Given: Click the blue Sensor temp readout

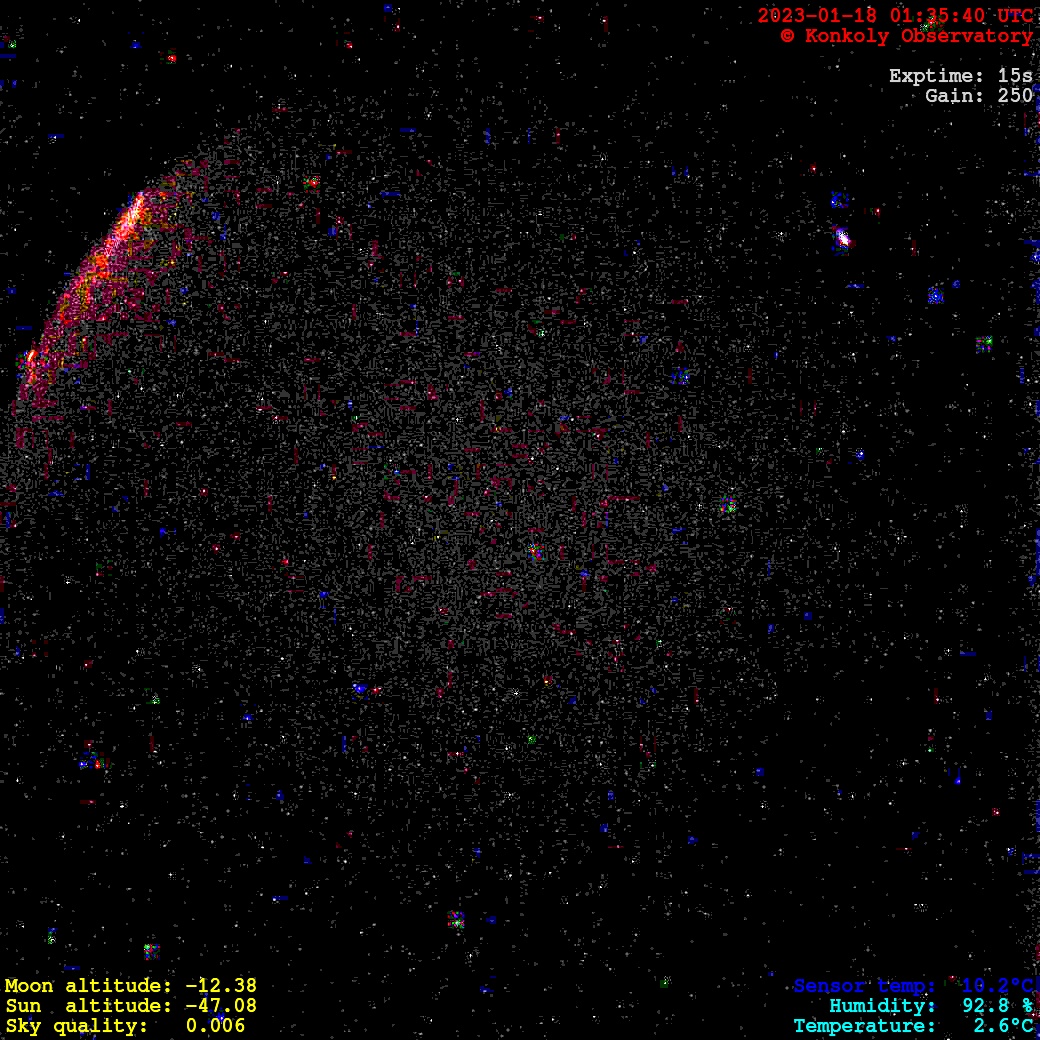Looking at the screenshot, I should tap(913, 986).
